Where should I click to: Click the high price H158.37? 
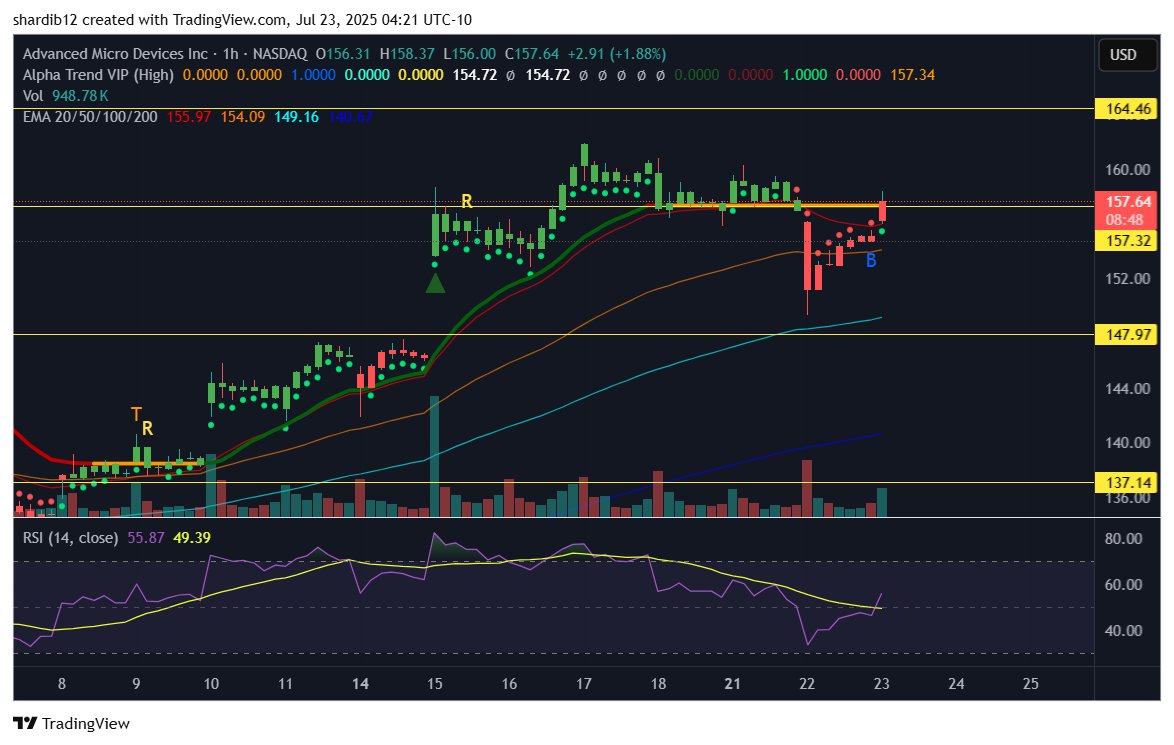pos(407,54)
